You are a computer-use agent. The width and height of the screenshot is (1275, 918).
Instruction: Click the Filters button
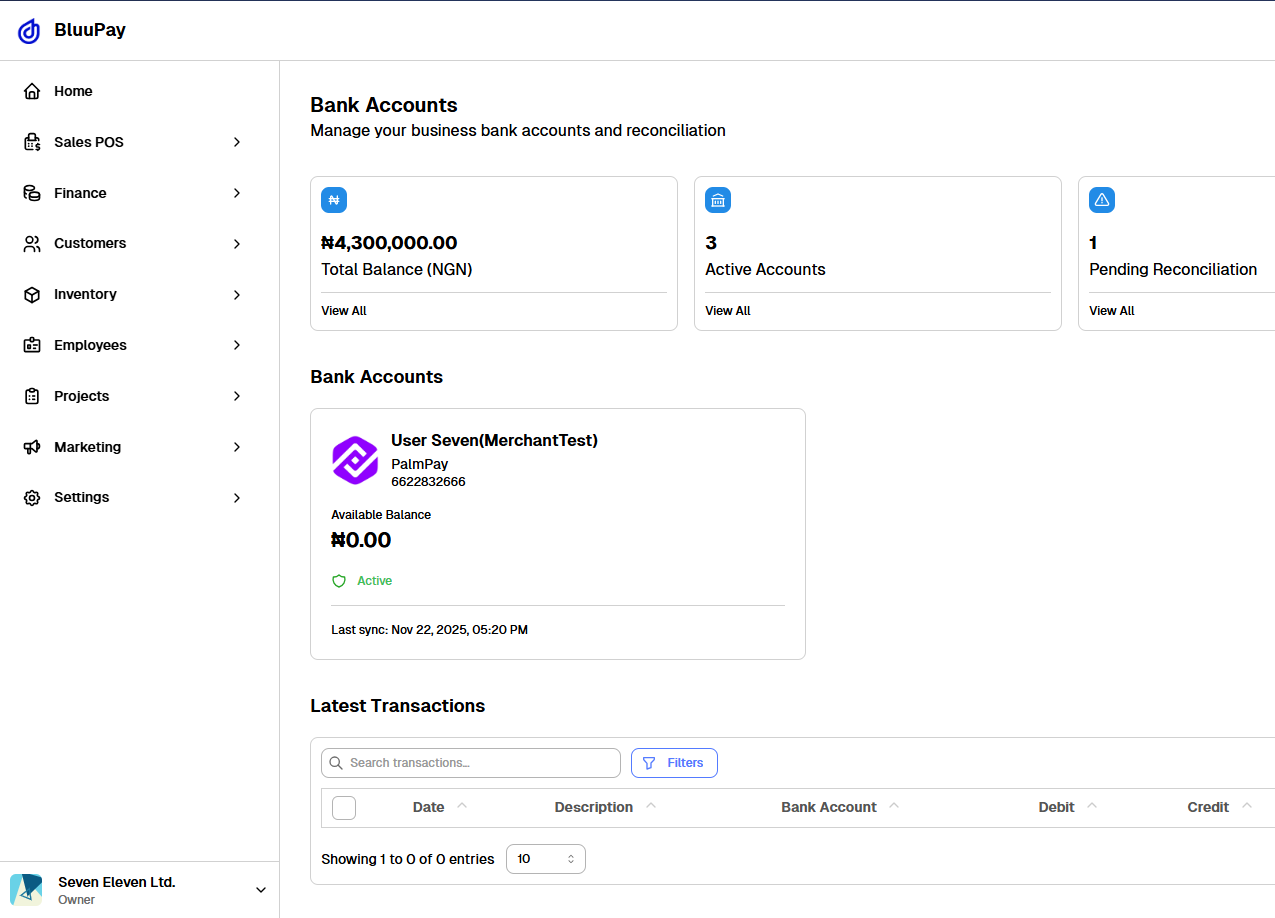coord(674,763)
